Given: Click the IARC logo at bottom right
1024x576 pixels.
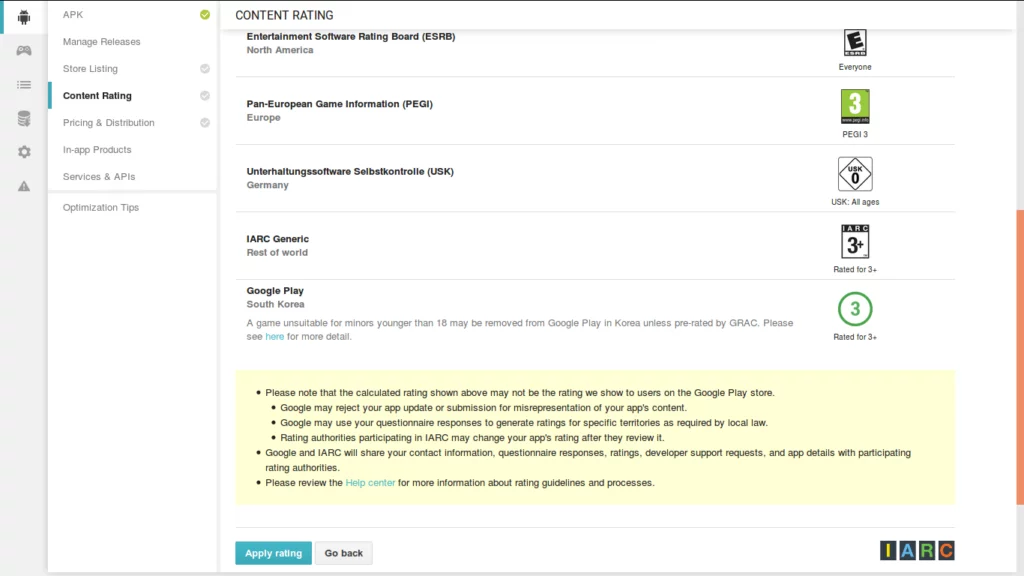Looking at the screenshot, I should (916, 549).
